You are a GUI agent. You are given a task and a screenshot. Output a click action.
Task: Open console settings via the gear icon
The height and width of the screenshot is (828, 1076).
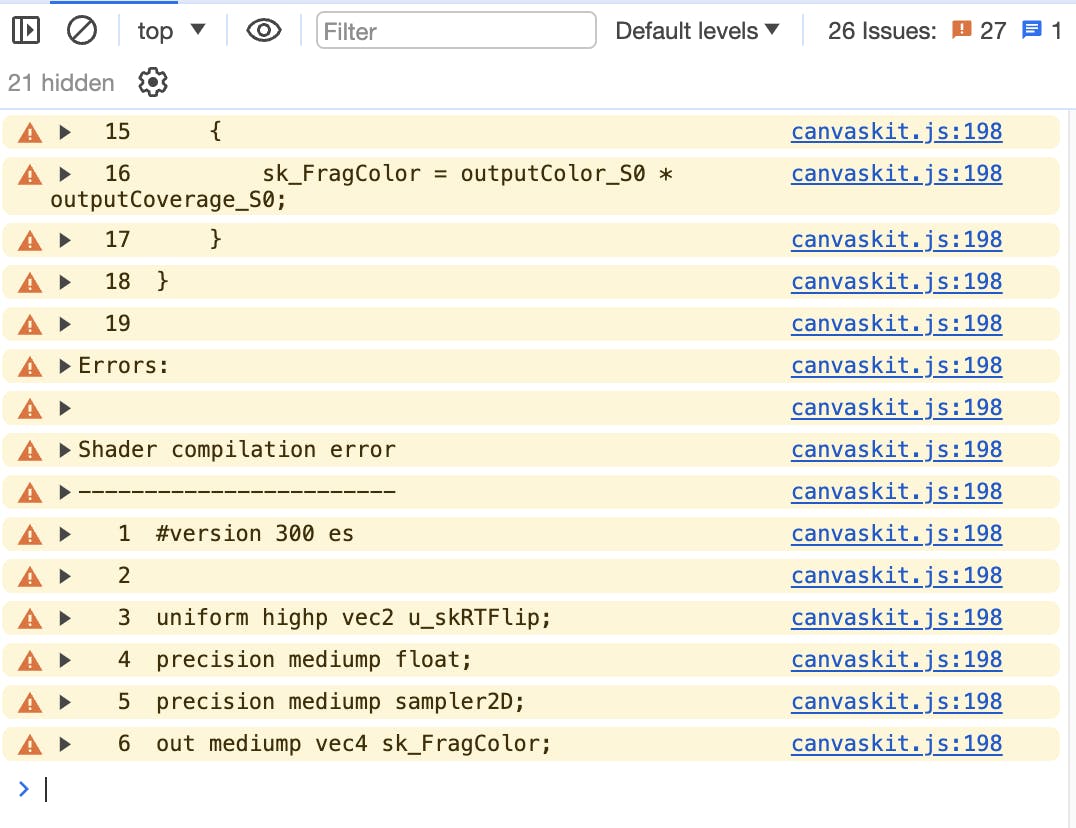152,82
